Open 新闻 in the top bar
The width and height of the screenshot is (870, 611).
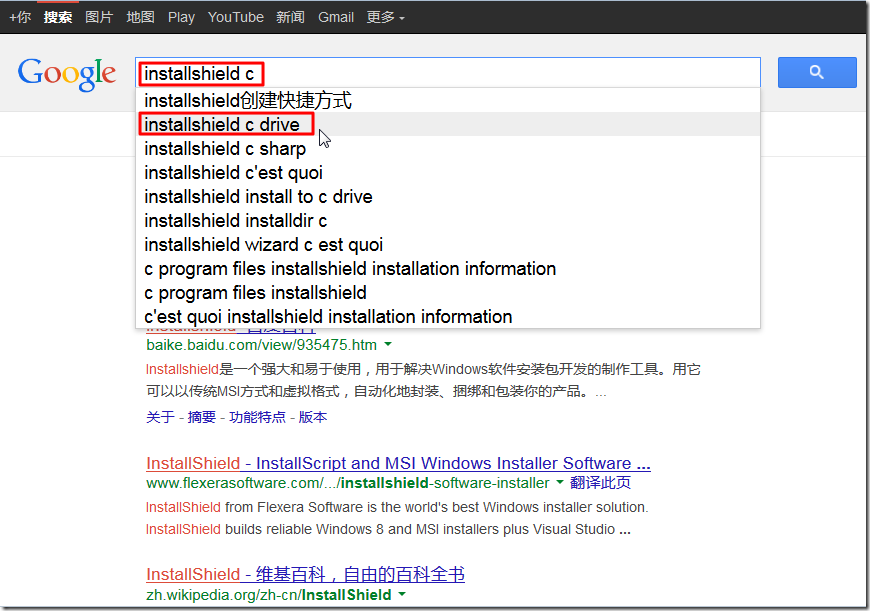(290, 17)
